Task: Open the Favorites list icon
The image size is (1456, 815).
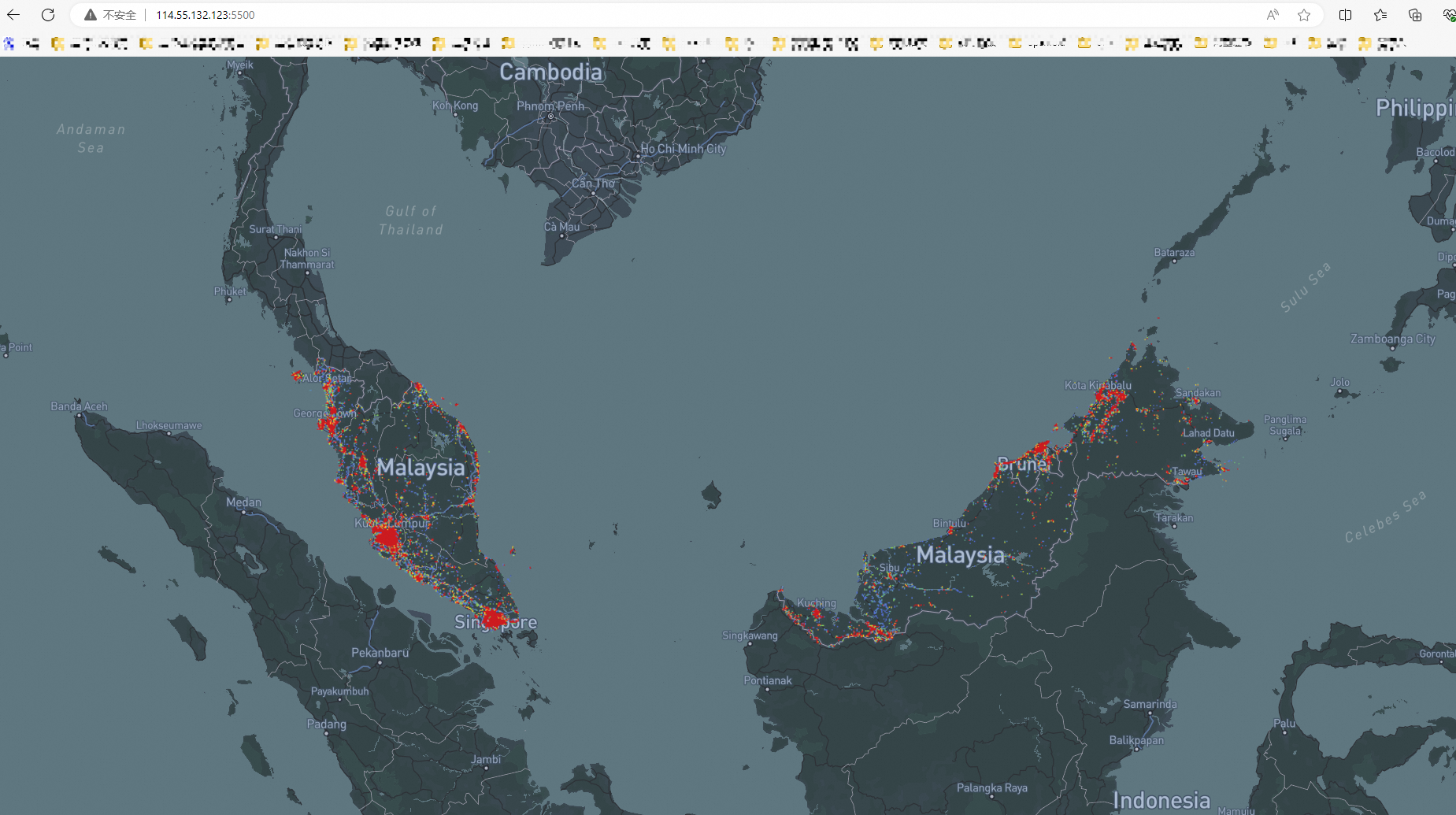Action: point(1380,15)
